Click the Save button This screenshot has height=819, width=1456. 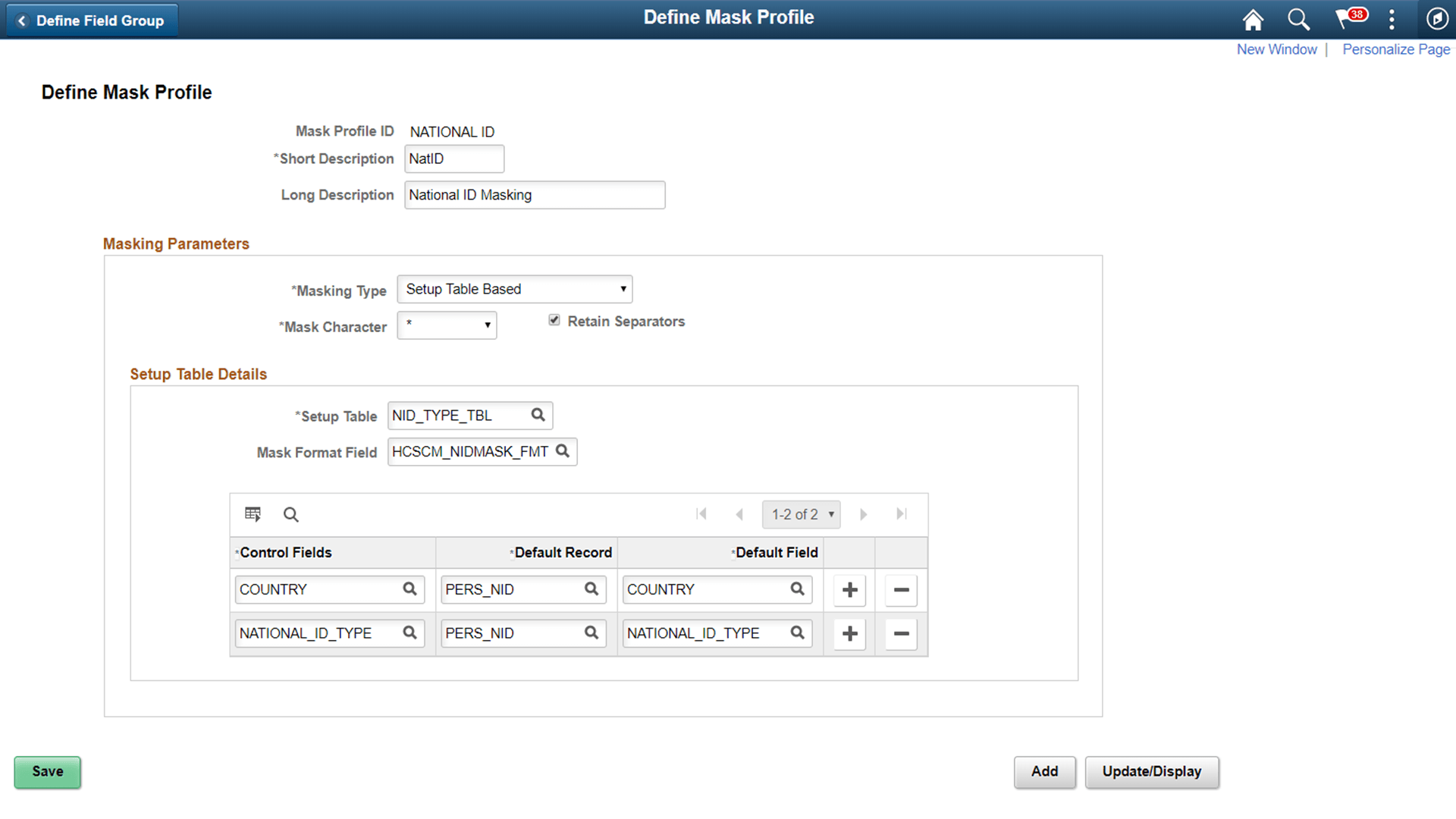(47, 772)
